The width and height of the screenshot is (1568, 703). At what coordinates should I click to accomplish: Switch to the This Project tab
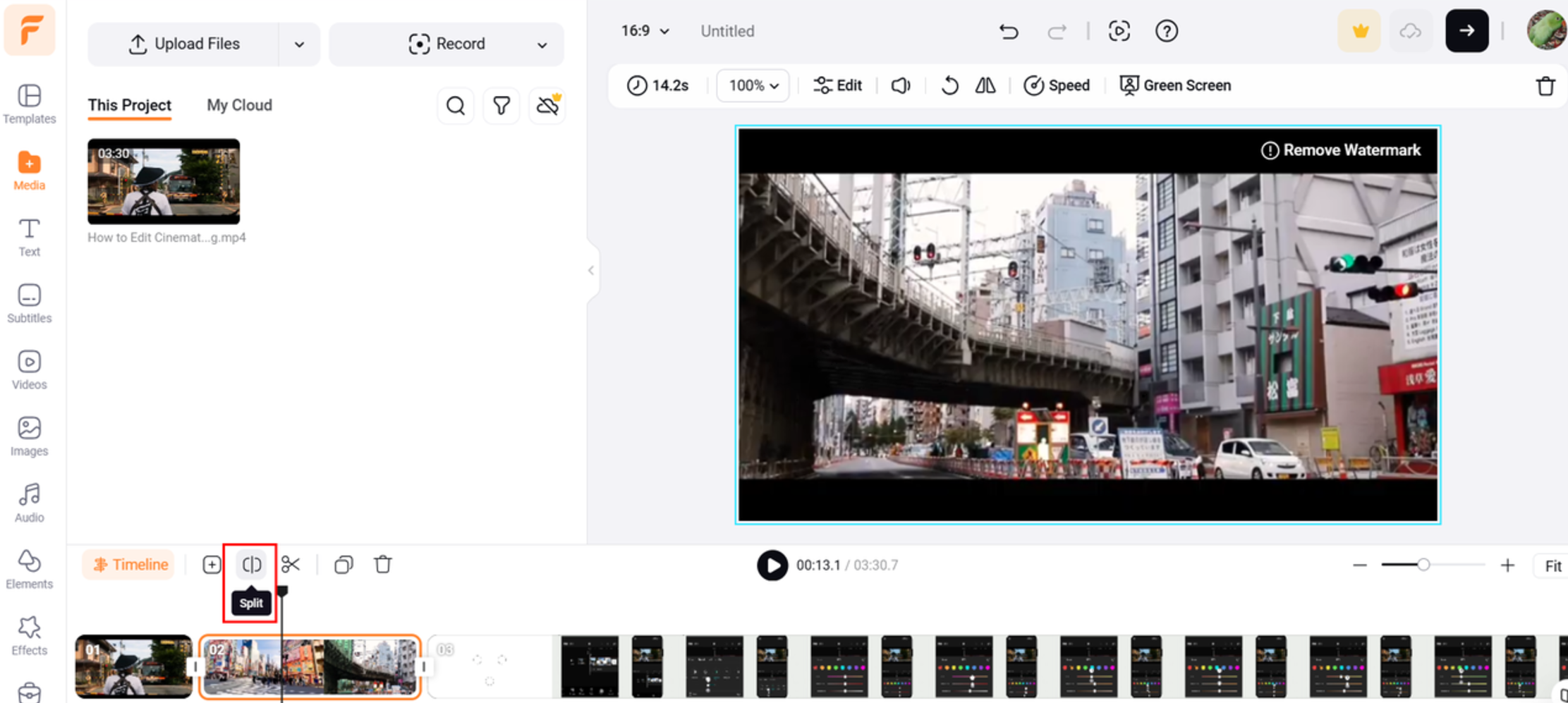click(129, 105)
